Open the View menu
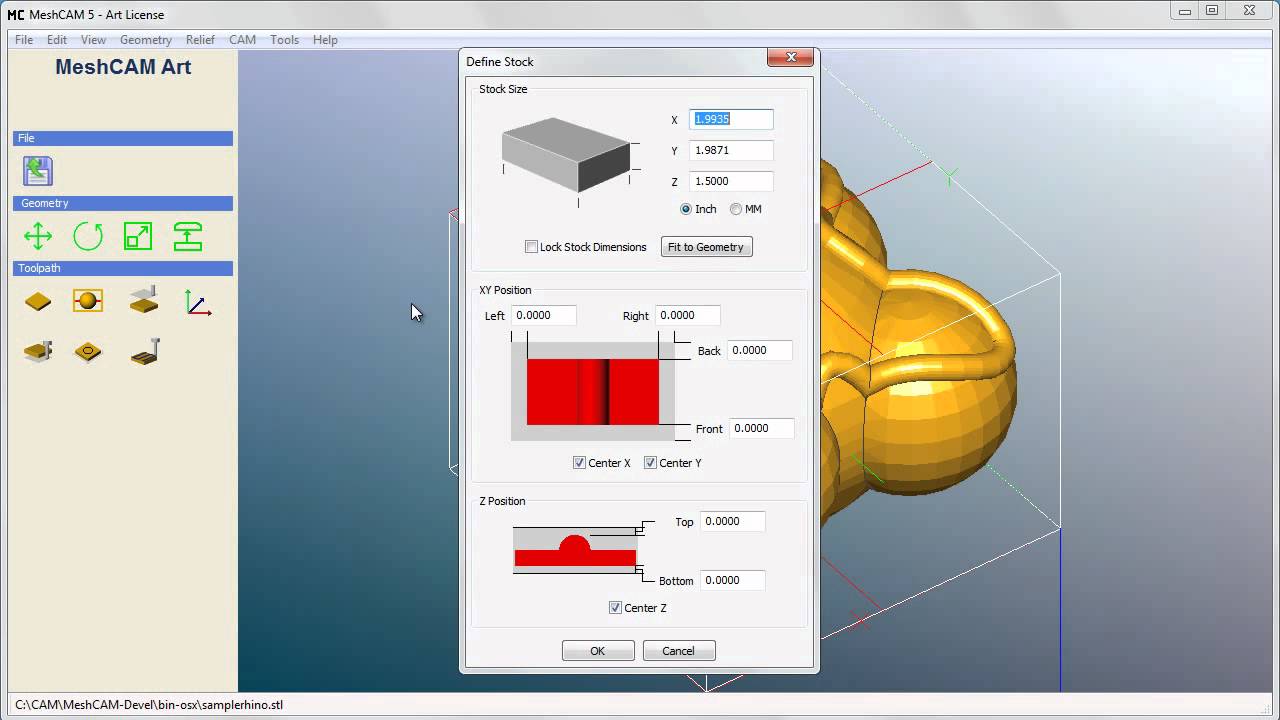This screenshot has width=1280, height=720. (93, 40)
